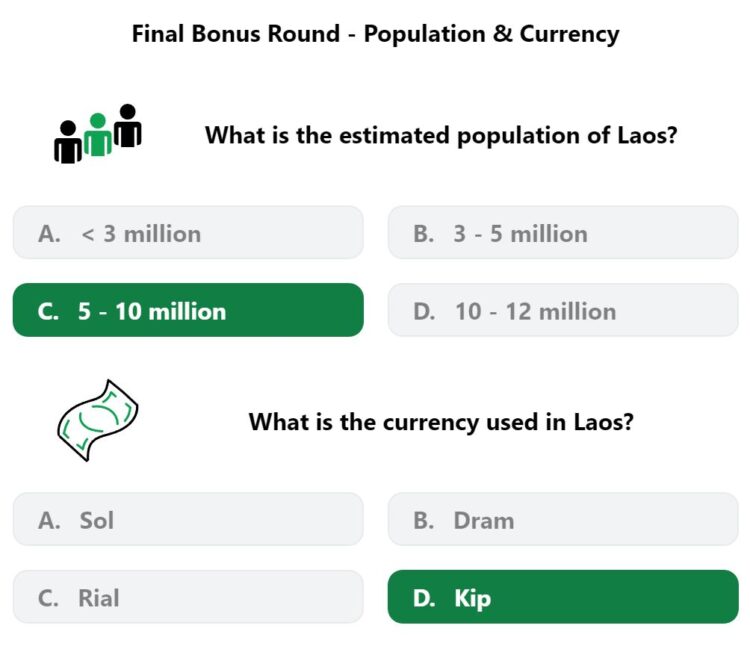Click the word 'Laos' in the population question
Screen dimensions: 750x646
tap(647, 135)
